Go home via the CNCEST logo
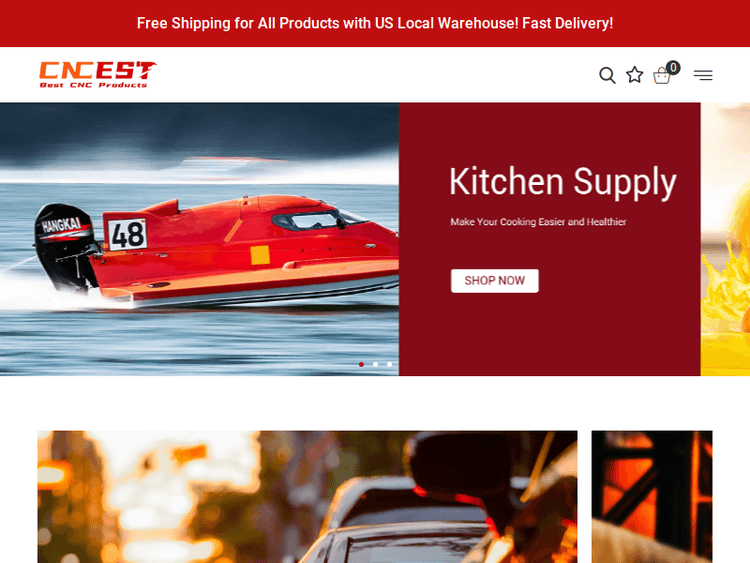Image resolution: width=750 pixels, height=563 pixels. [x=98, y=70]
